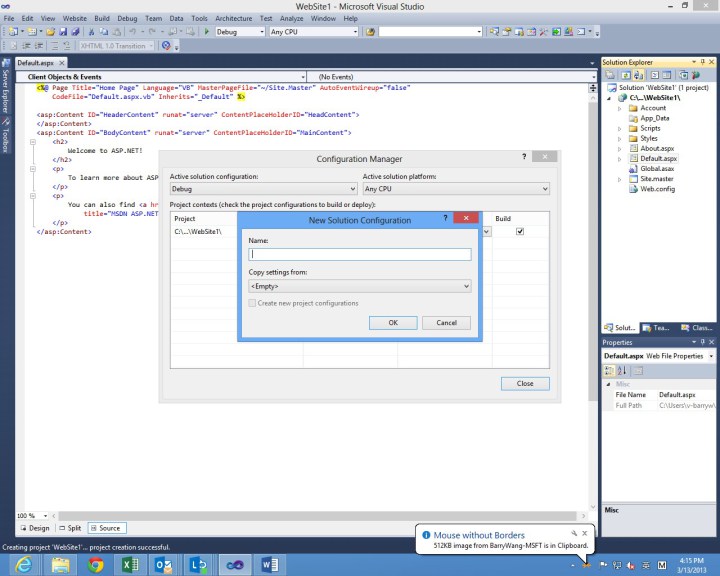Click the Start Debugging green arrow
720x576 pixels.
pyautogui.click(x=206, y=32)
